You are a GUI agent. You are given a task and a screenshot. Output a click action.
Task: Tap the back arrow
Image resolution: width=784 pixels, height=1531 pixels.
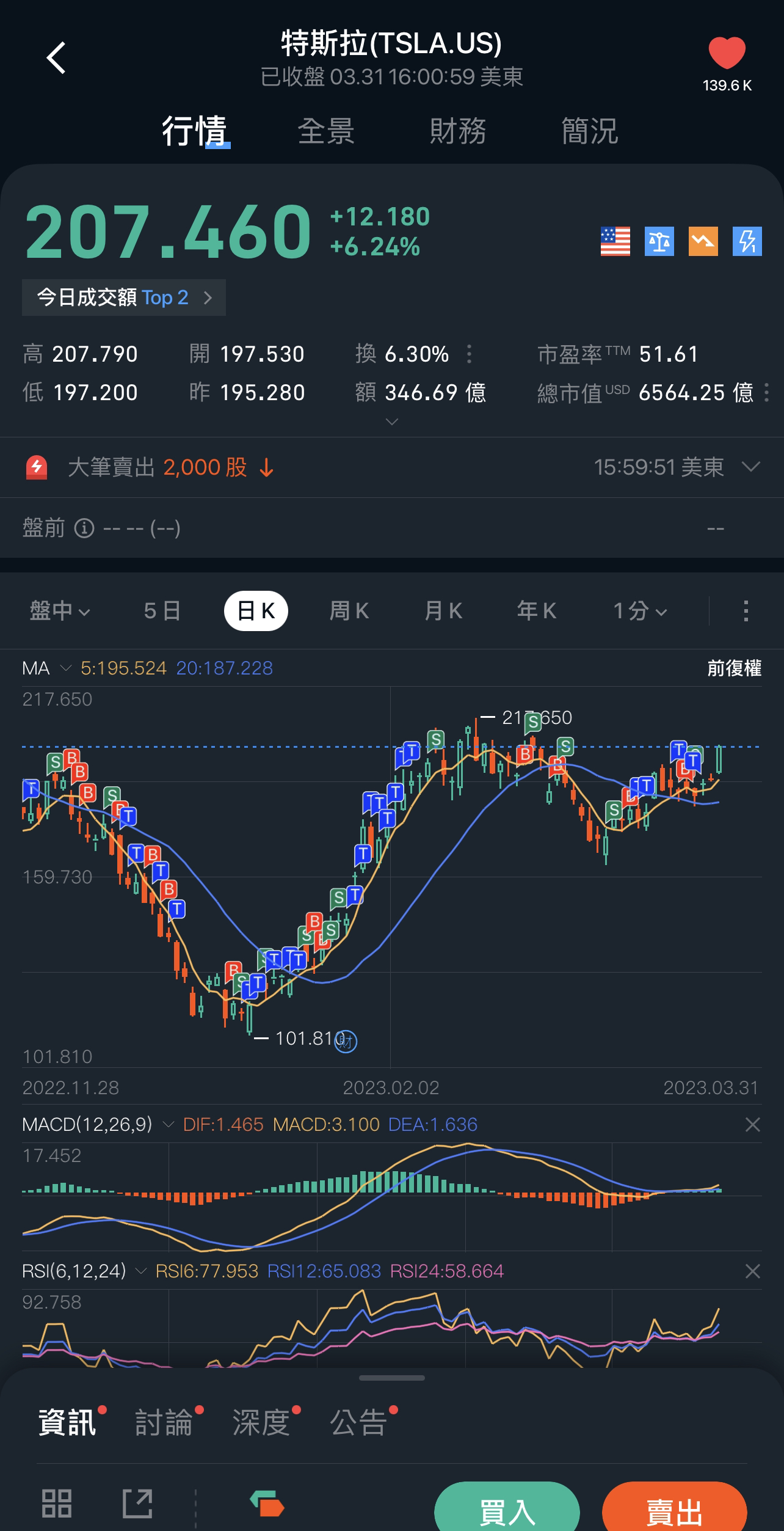pos(56,58)
